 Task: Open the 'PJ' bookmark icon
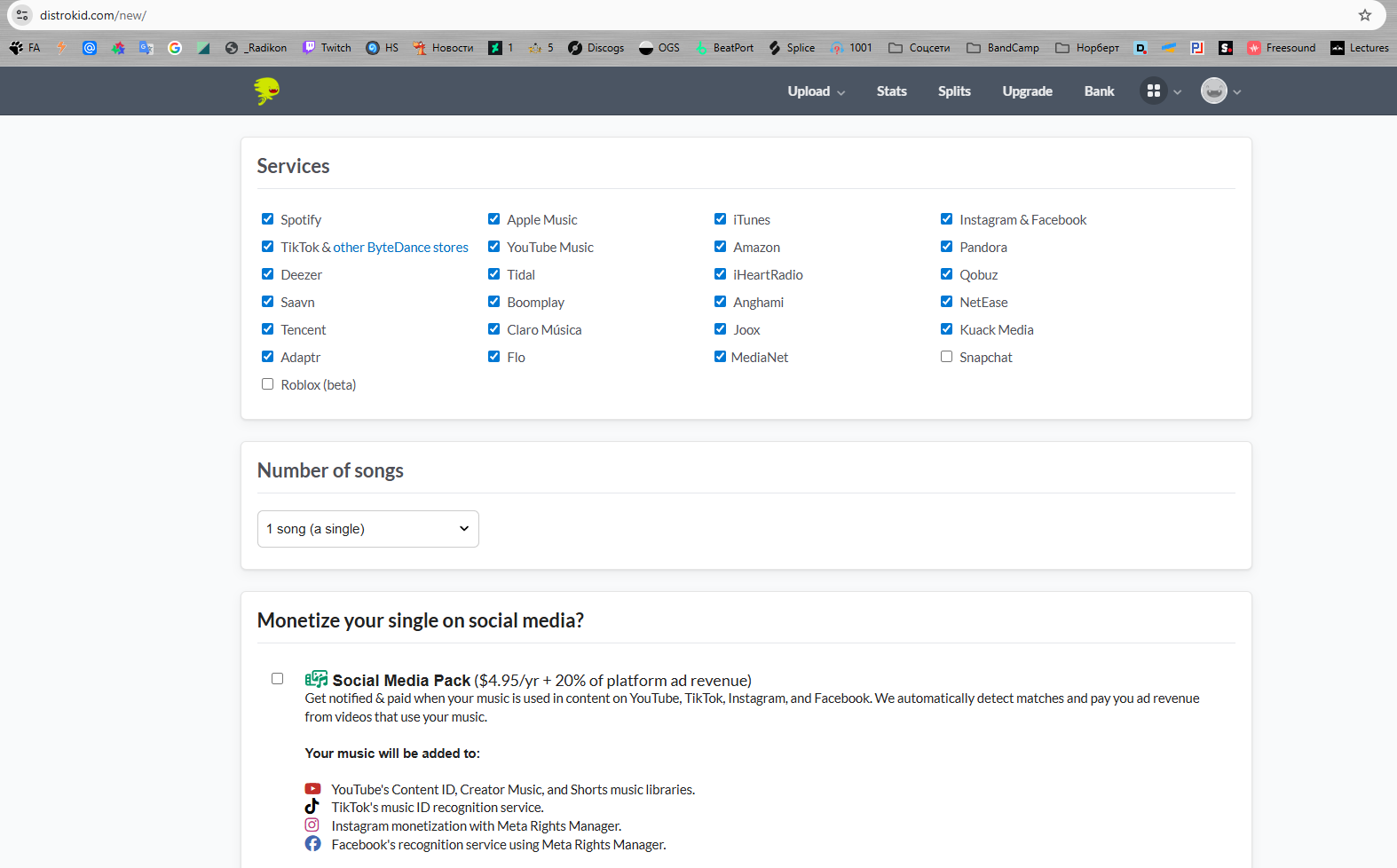click(1197, 48)
